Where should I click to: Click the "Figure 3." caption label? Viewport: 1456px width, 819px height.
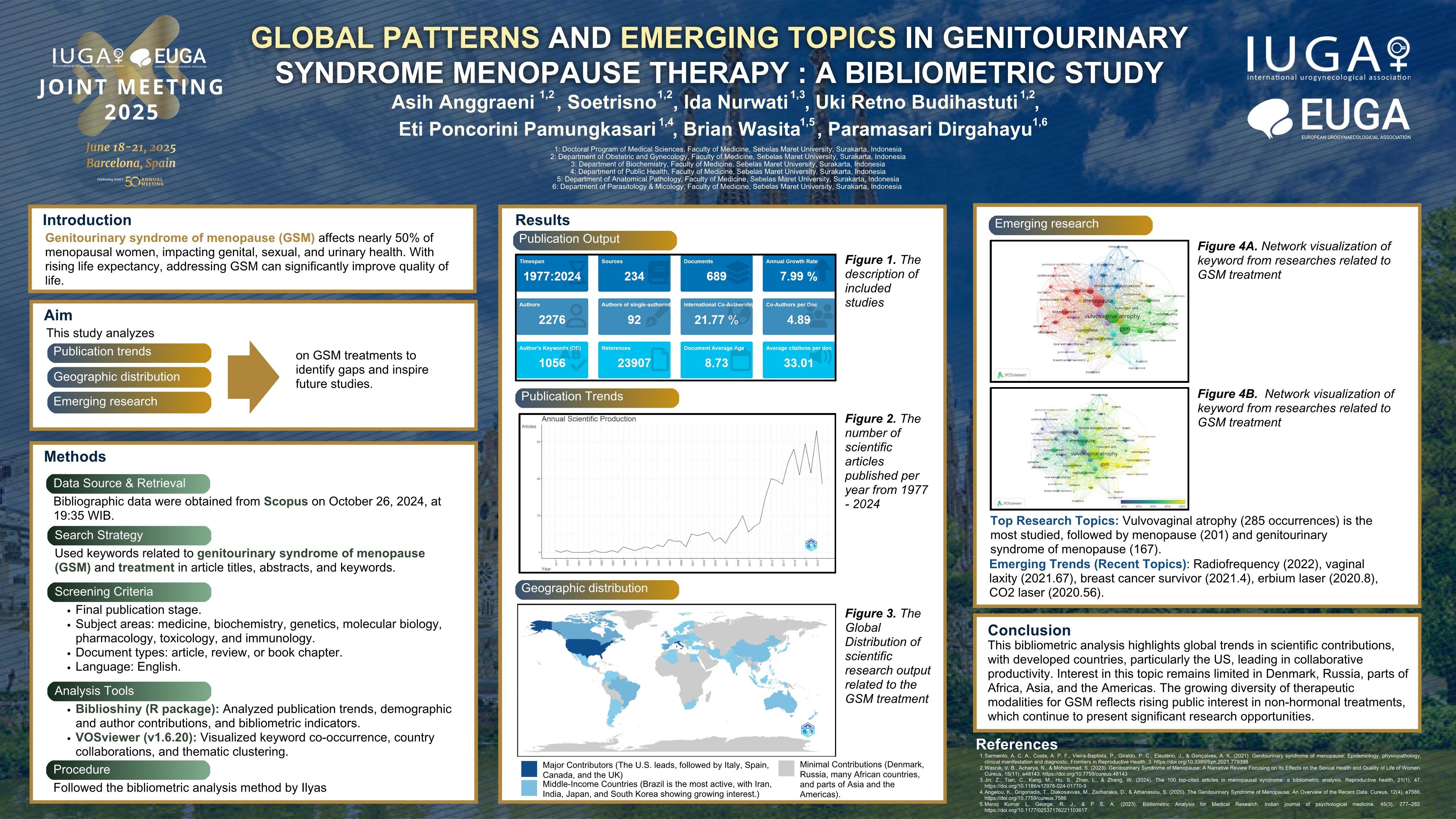click(x=871, y=613)
